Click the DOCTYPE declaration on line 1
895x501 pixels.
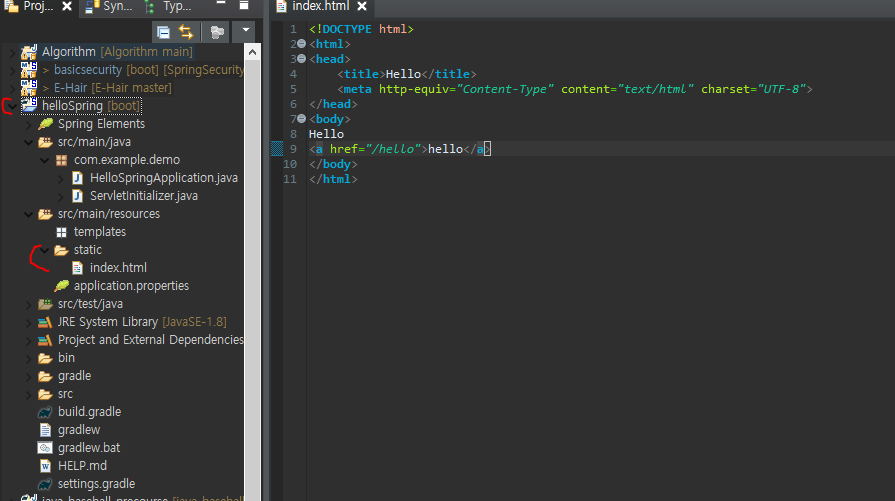(361, 29)
